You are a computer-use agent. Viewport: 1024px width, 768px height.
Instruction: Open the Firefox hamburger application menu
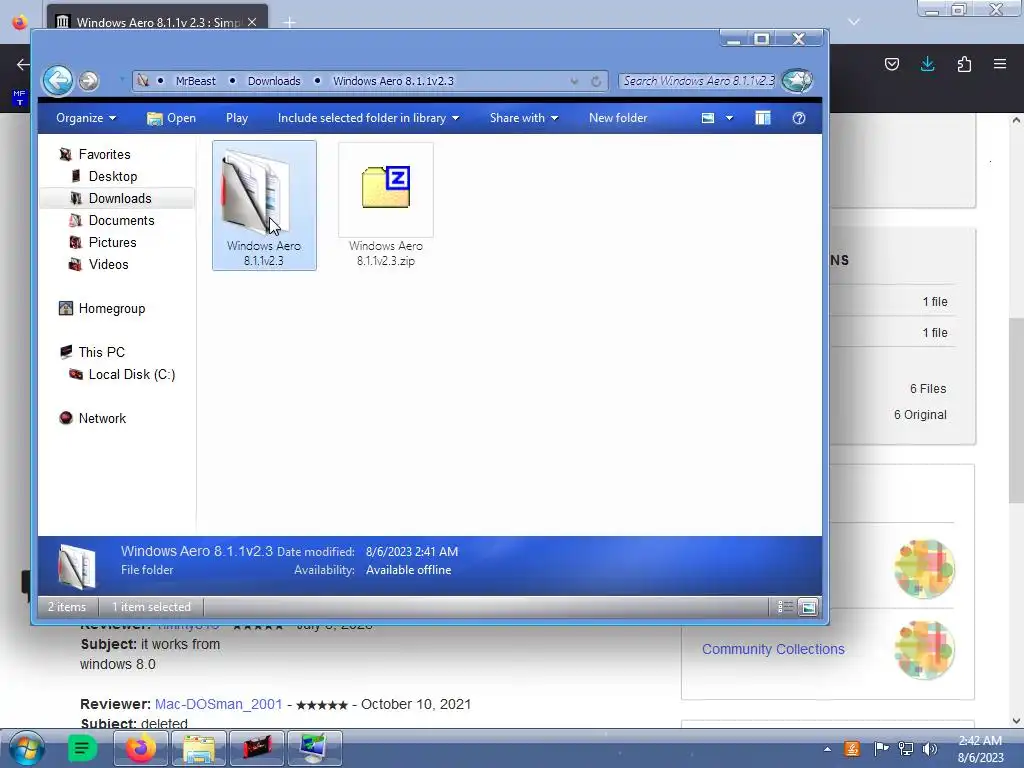(1000, 64)
